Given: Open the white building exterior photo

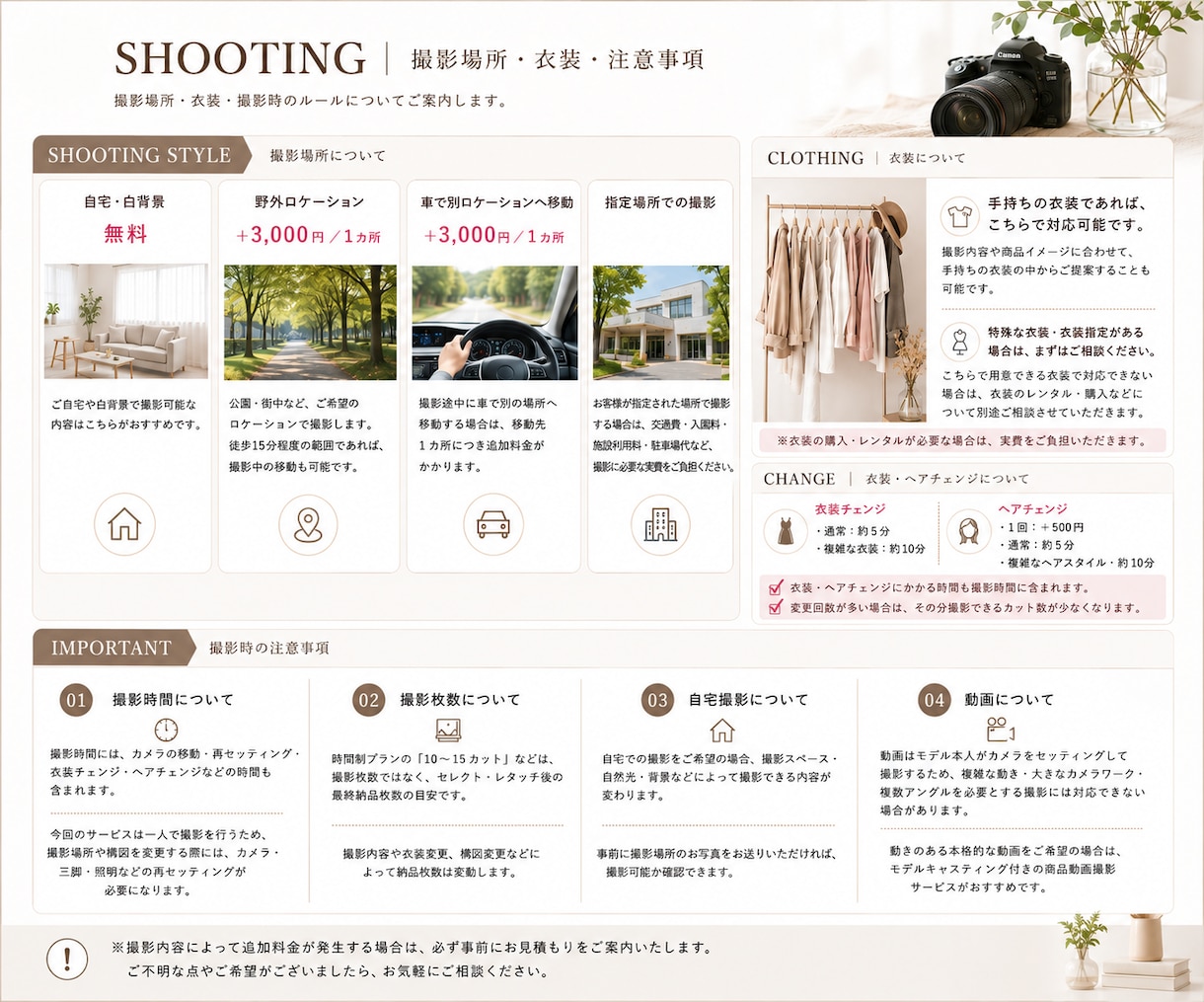Looking at the screenshot, I should tap(661, 322).
